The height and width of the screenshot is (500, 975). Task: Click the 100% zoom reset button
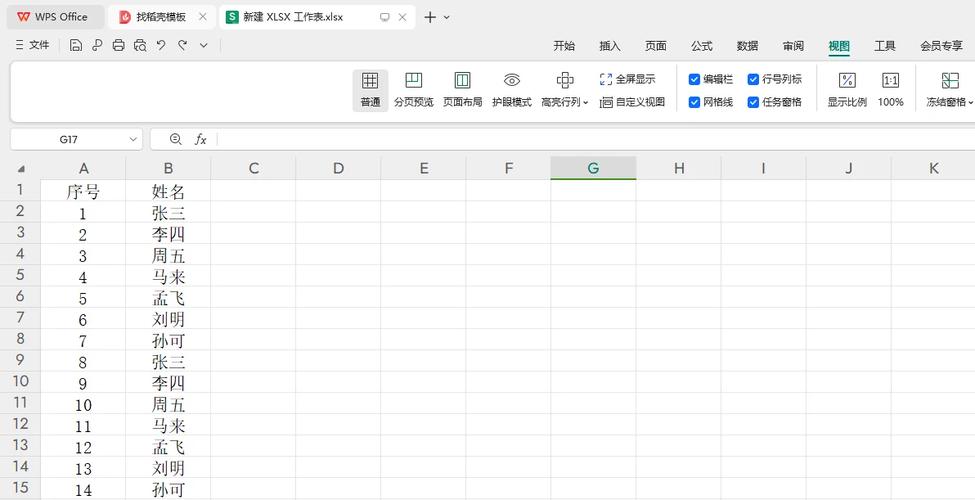point(890,90)
